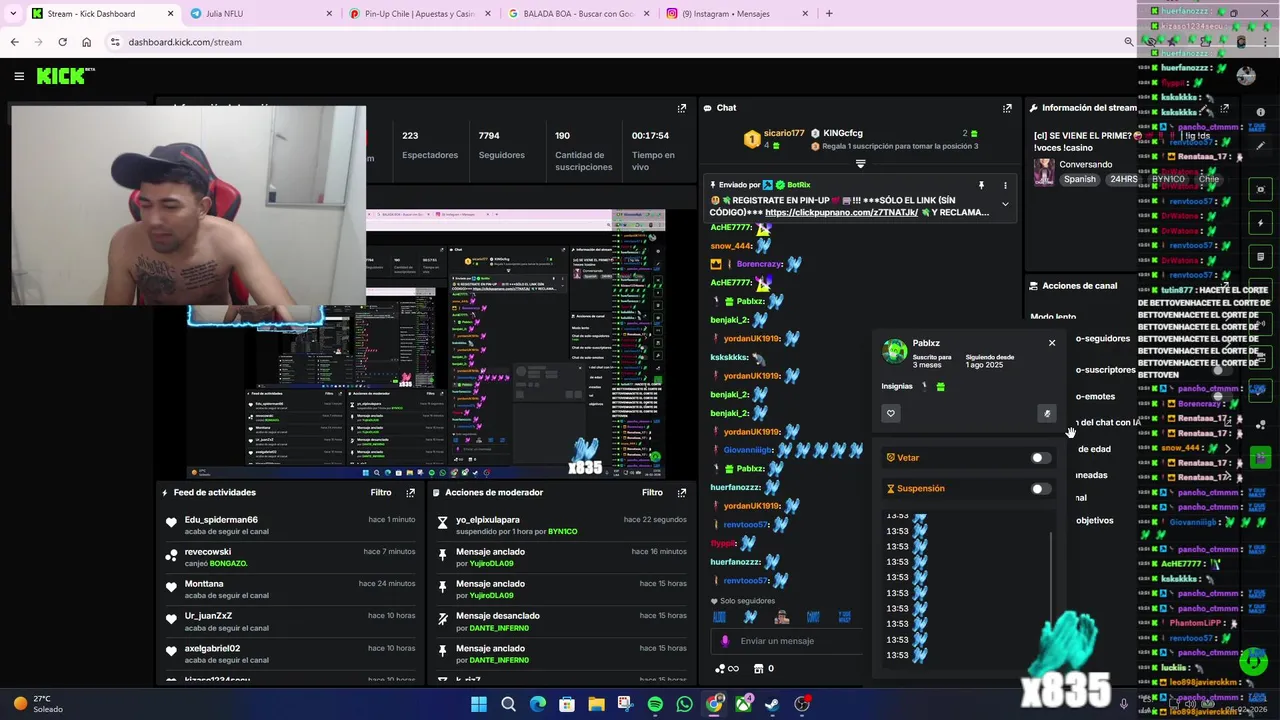
Task: Open taskbar search
Action: coord(508,704)
